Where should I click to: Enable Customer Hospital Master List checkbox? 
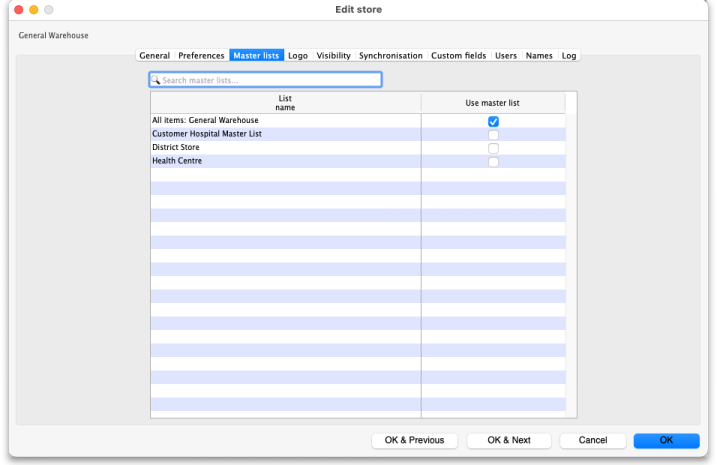493,134
